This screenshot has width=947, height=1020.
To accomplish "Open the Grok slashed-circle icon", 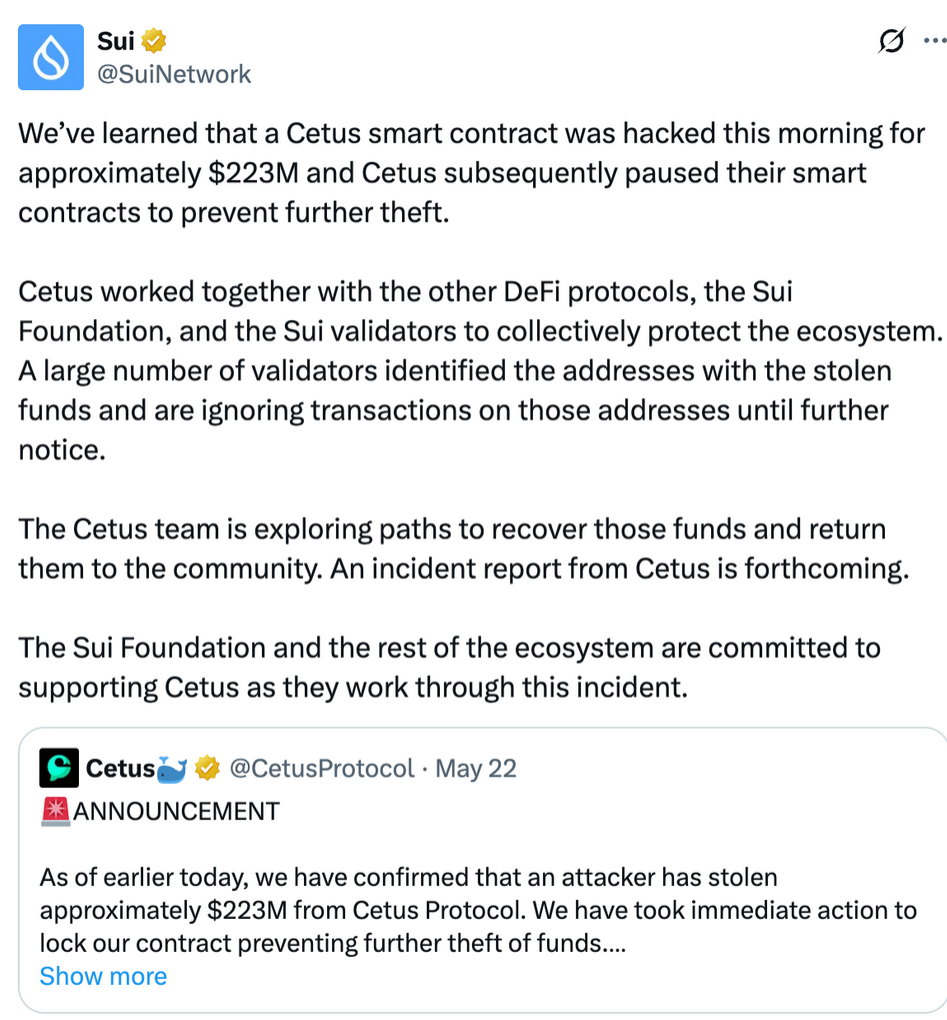I will pyautogui.click(x=890, y=41).
